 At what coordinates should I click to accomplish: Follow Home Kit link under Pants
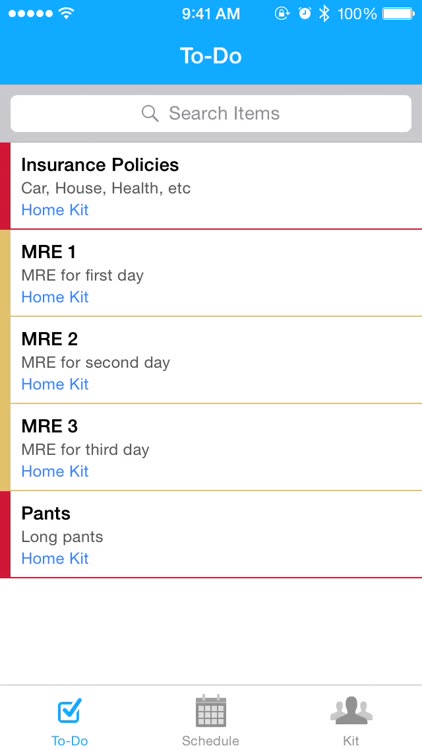(55, 558)
